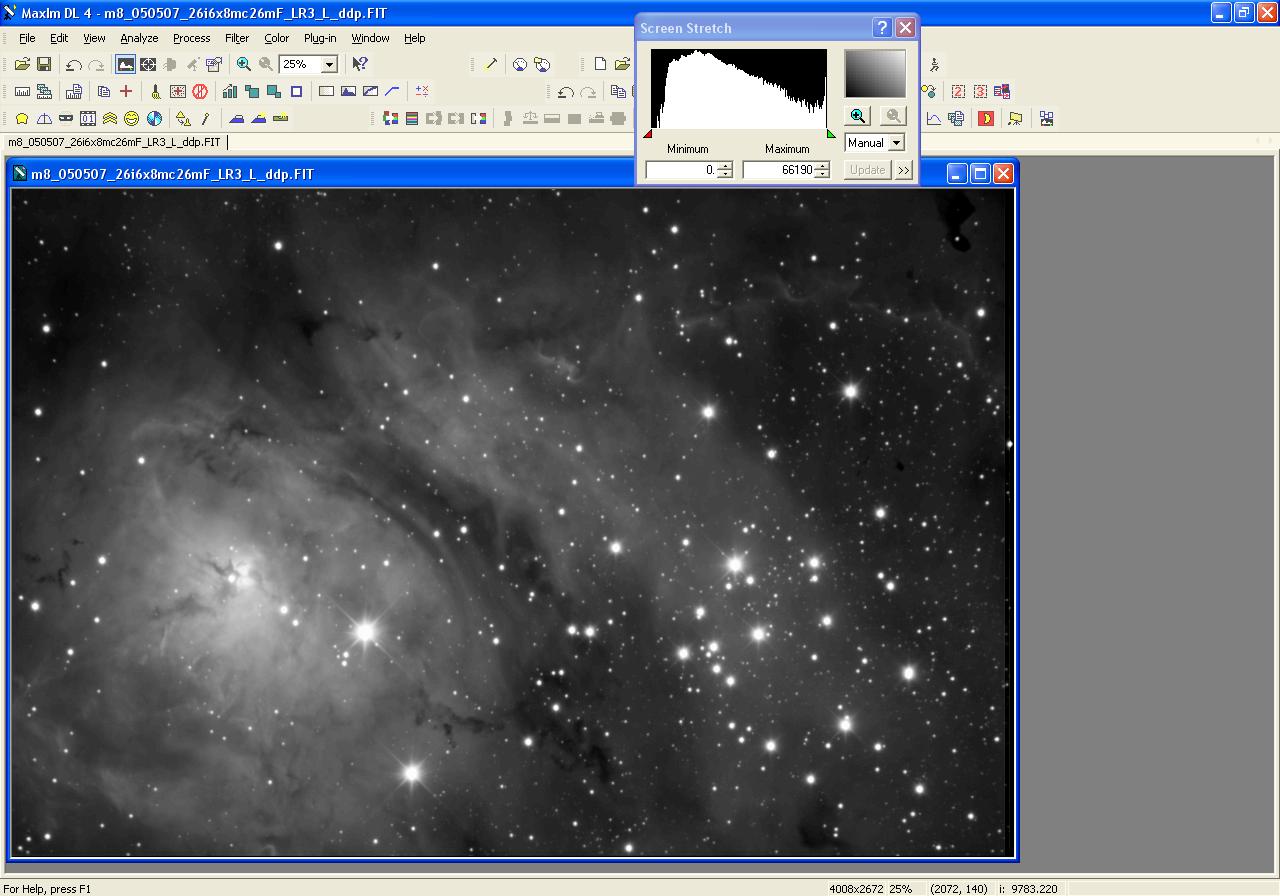This screenshot has height=896, width=1280.
Task: Click the Minimum value input field
Action: [681, 170]
